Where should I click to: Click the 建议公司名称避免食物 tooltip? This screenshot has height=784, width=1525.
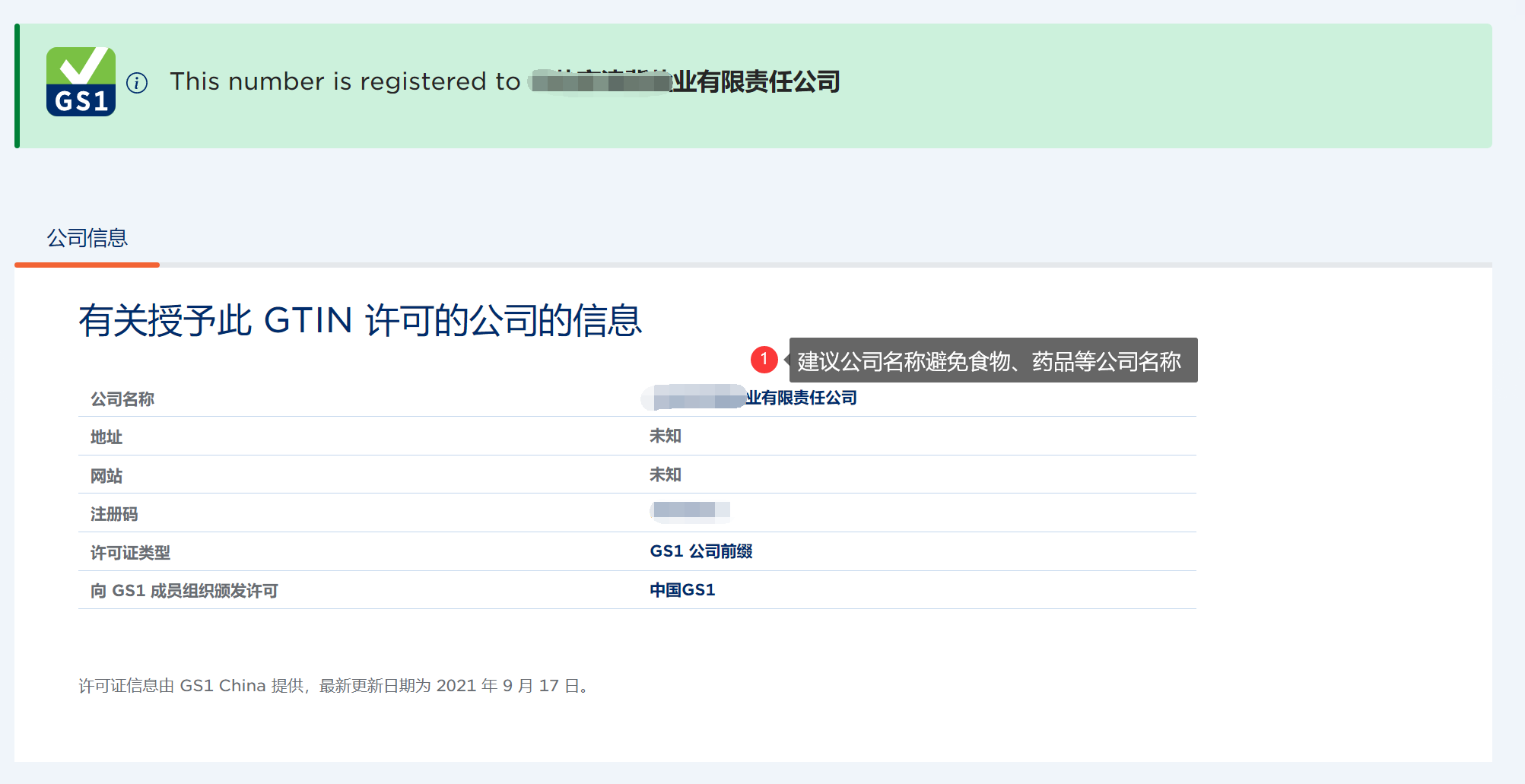coord(992,360)
